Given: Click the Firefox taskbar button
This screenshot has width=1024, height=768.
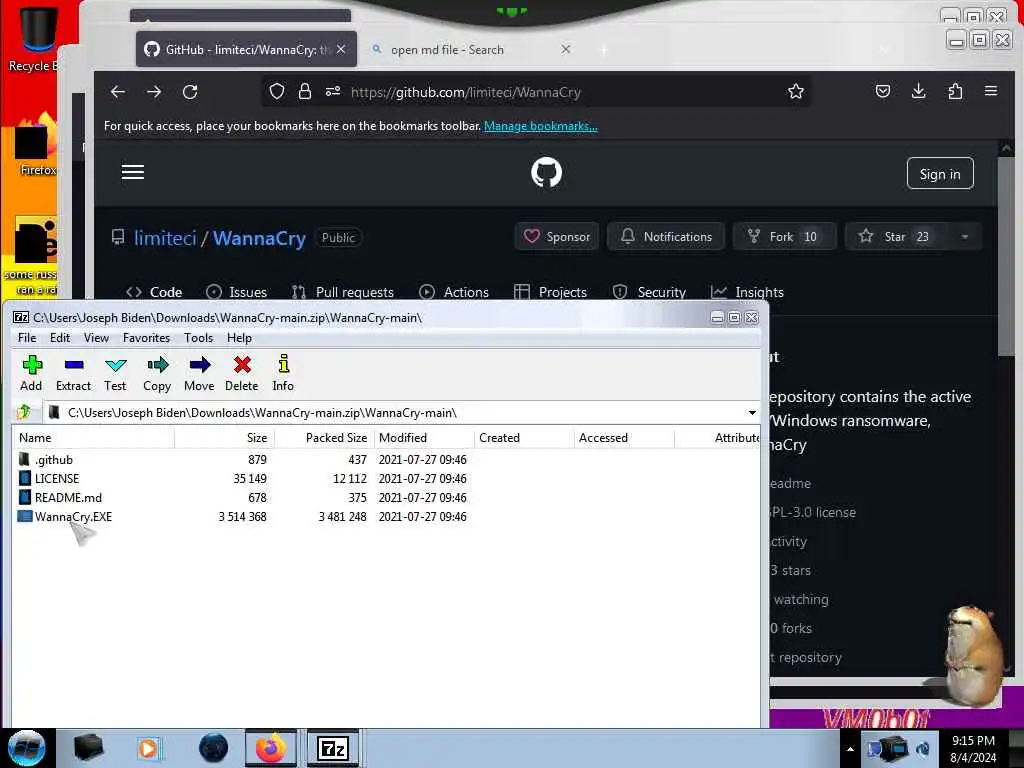Looking at the screenshot, I should pos(271,748).
